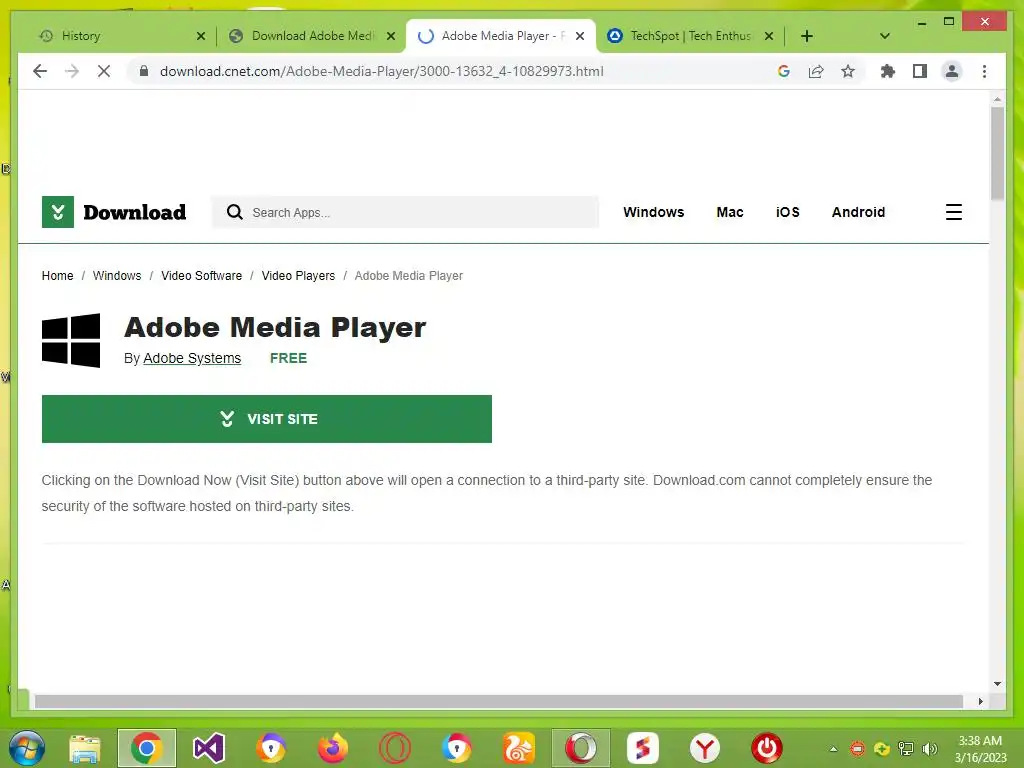The width and height of the screenshot is (1024, 768).
Task: Open Google icon in address bar
Action: click(x=784, y=71)
